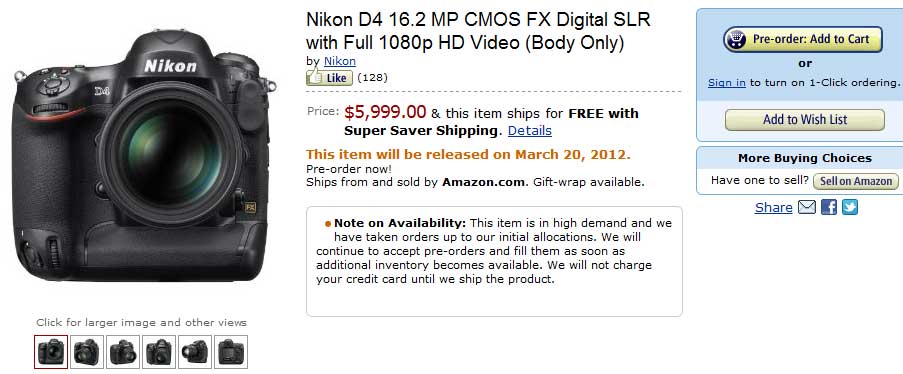Select the third camera thumbnail
This screenshot has height=374, width=903.
(123, 352)
